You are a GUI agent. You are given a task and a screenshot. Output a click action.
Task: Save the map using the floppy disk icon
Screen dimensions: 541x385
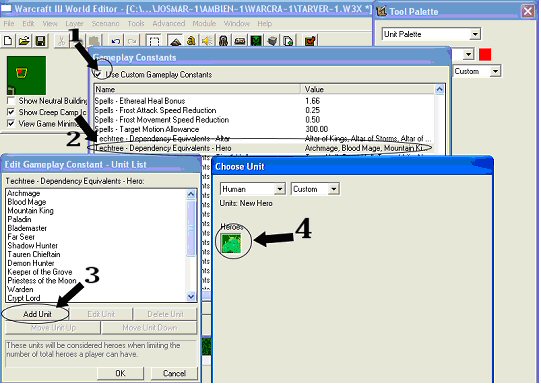(x=40, y=41)
